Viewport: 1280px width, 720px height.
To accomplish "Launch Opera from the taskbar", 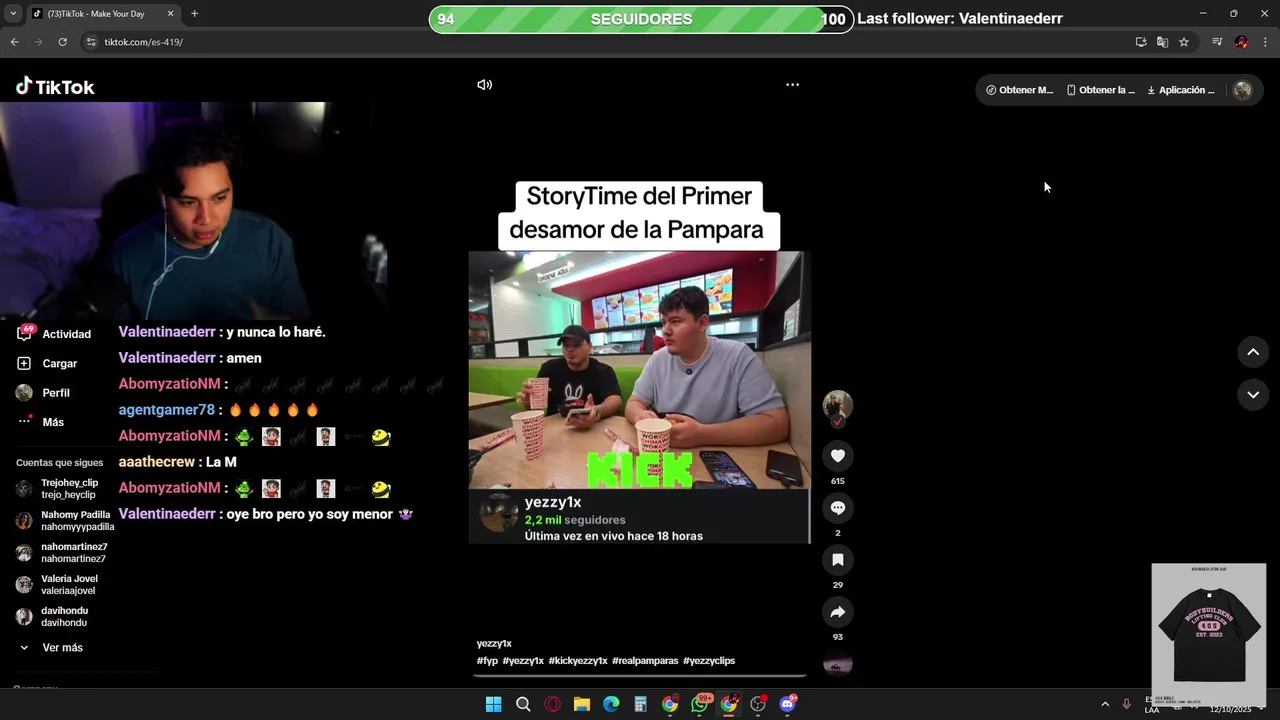I will pos(552,704).
